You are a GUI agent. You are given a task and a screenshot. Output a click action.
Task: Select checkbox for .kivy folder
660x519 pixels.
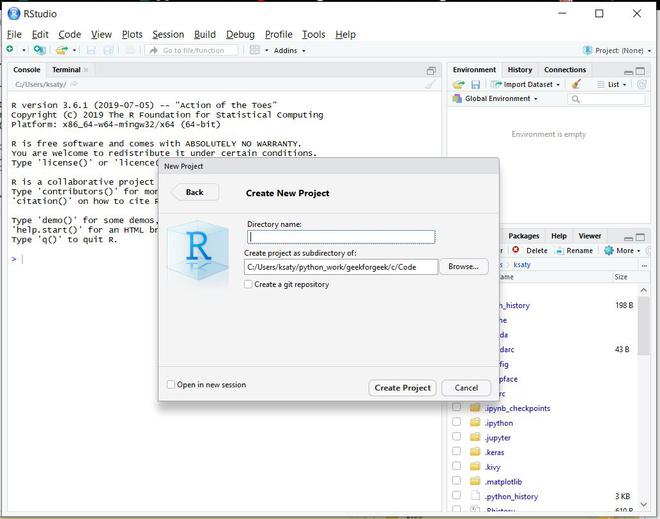(x=456, y=466)
